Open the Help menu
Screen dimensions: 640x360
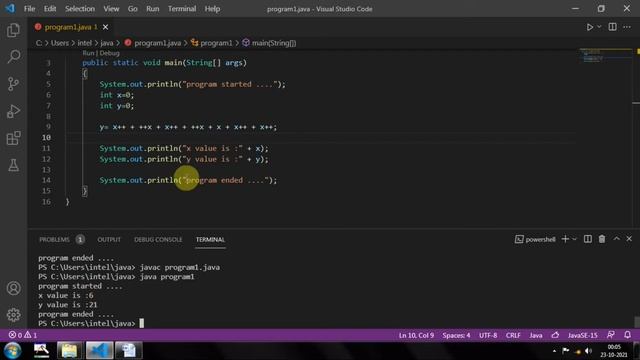[x=212, y=9]
